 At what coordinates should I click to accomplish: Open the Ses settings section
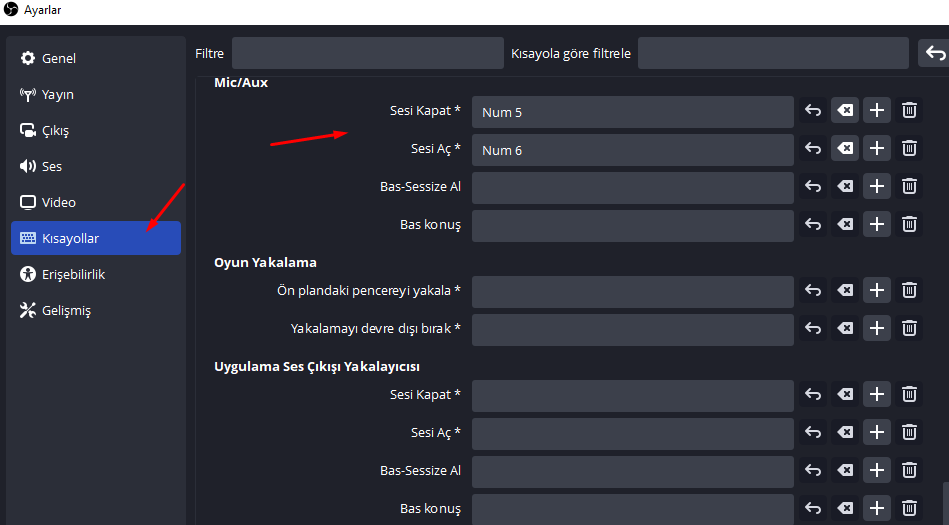click(x=52, y=166)
